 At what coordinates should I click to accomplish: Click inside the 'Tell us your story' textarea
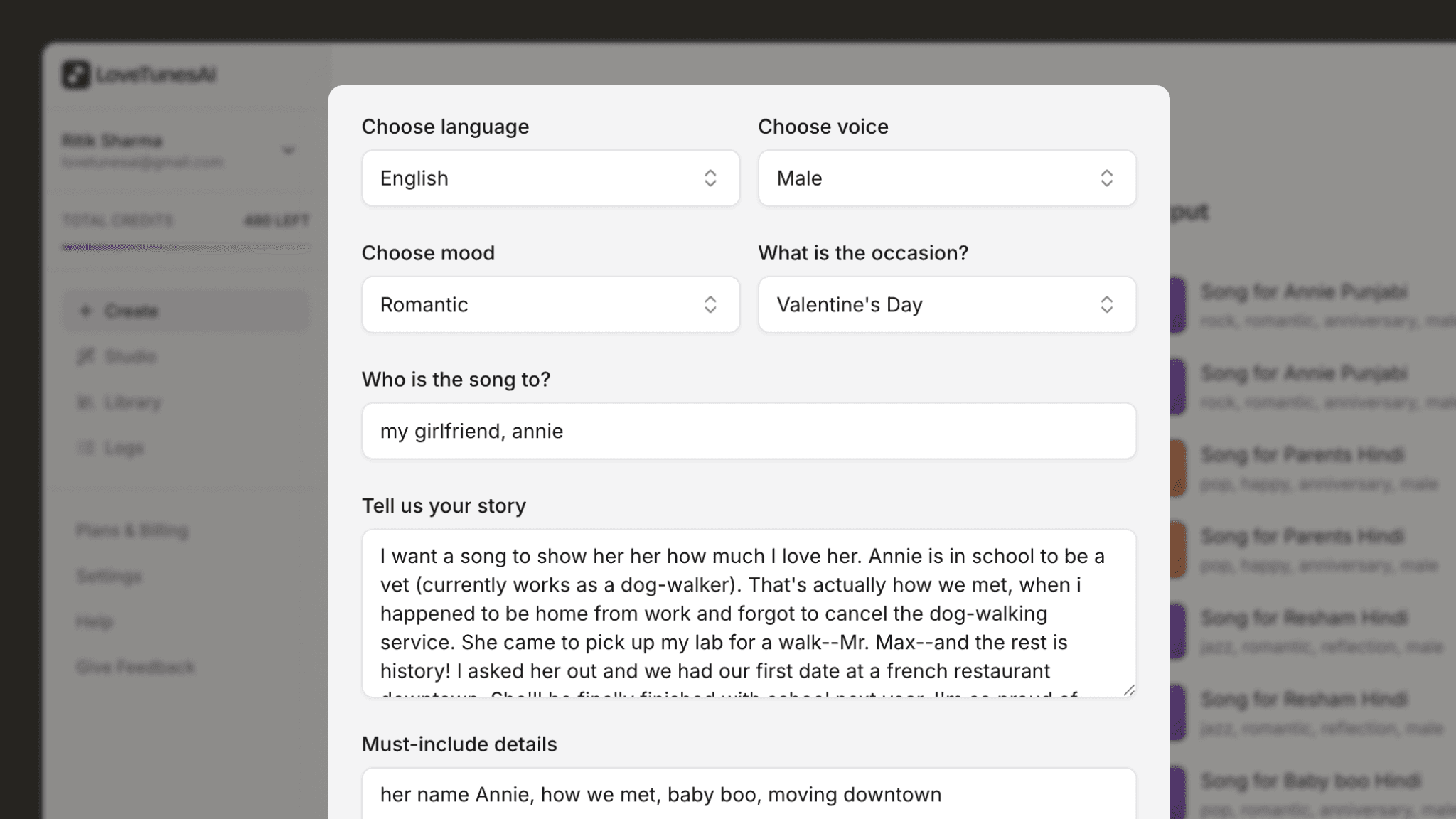click(749, 613)
